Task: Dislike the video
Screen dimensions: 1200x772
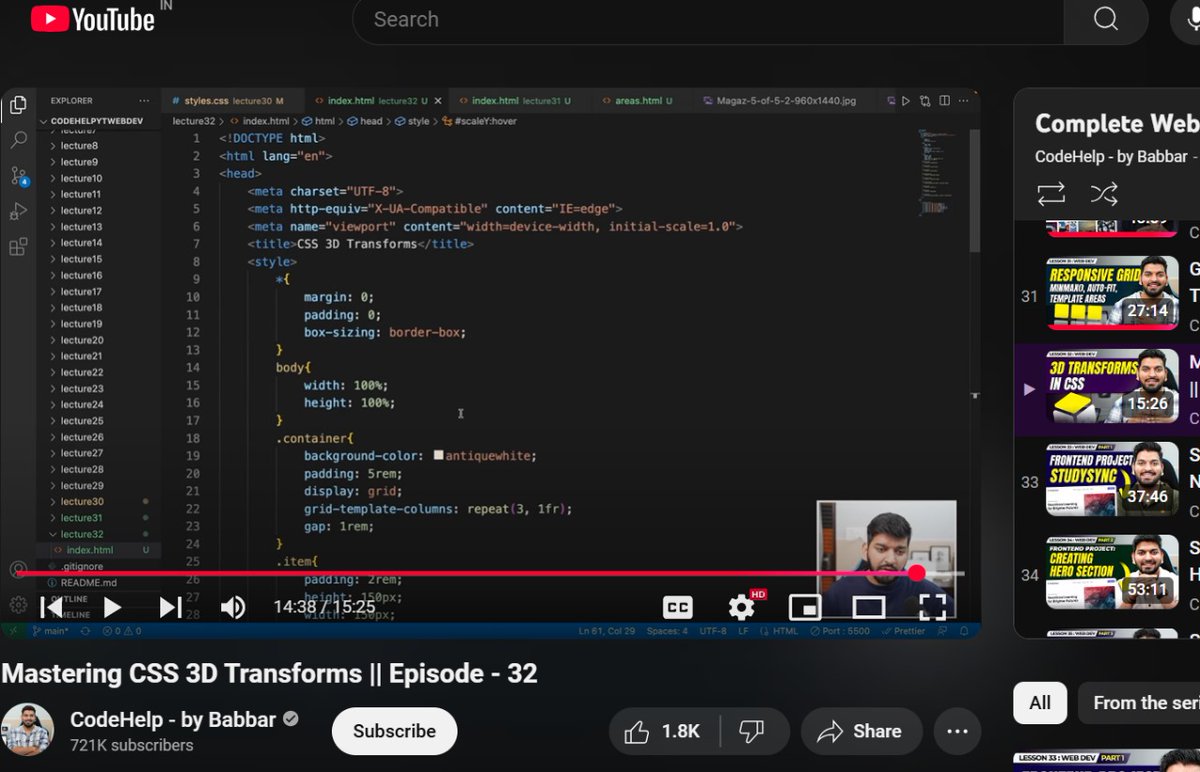Action: pos(751,732)
